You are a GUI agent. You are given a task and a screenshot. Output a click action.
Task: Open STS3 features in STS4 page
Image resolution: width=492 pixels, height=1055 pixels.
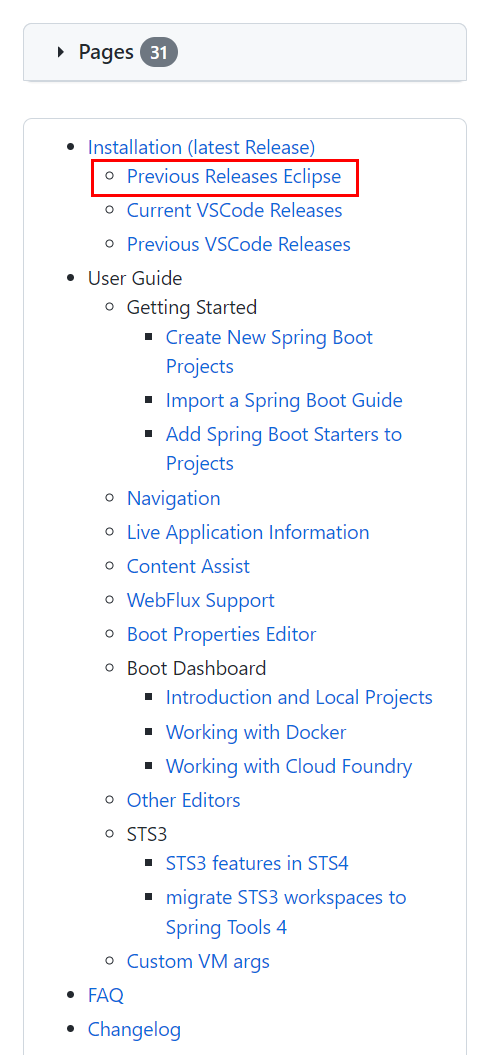(257, 863)
